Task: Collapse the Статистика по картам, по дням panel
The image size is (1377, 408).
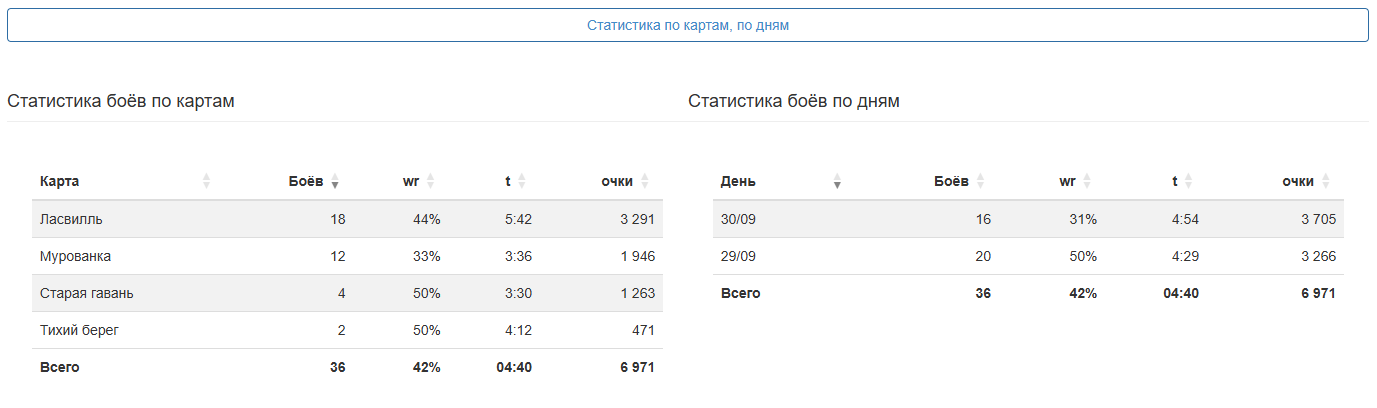Action: (688, 25)
